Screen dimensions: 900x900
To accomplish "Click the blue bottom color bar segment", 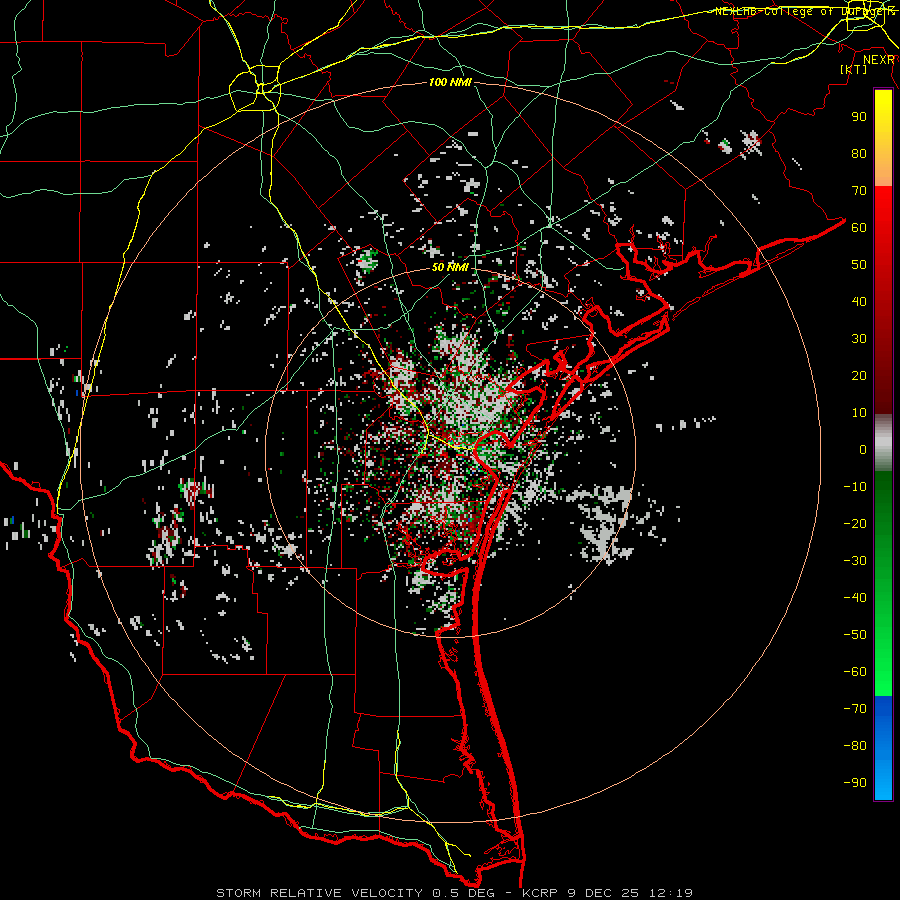I will pos(883,748).
